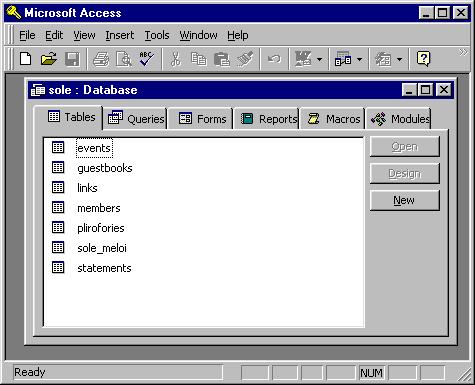Screen dimensions: 475x385
Task: Open a database with the folder icon
Action: point(49,59)
